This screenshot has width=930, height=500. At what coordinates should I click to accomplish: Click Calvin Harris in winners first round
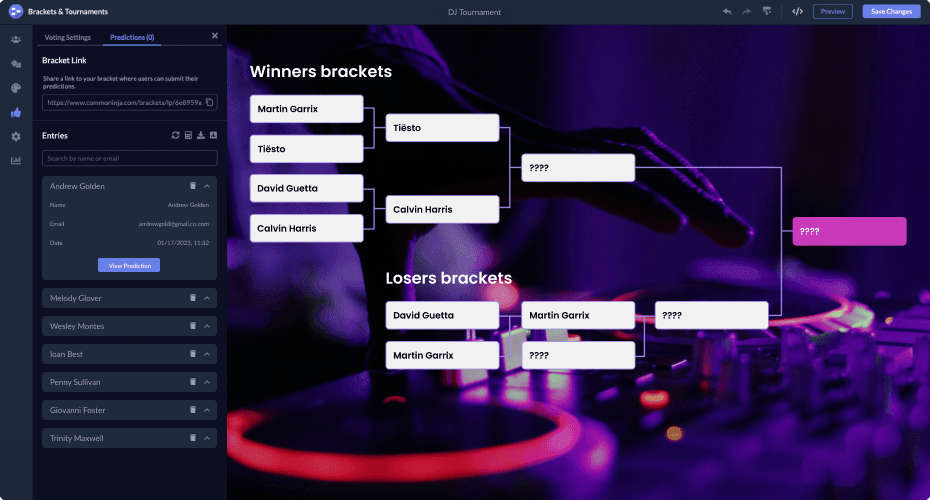pyautogui.click(x=307, y=228)
